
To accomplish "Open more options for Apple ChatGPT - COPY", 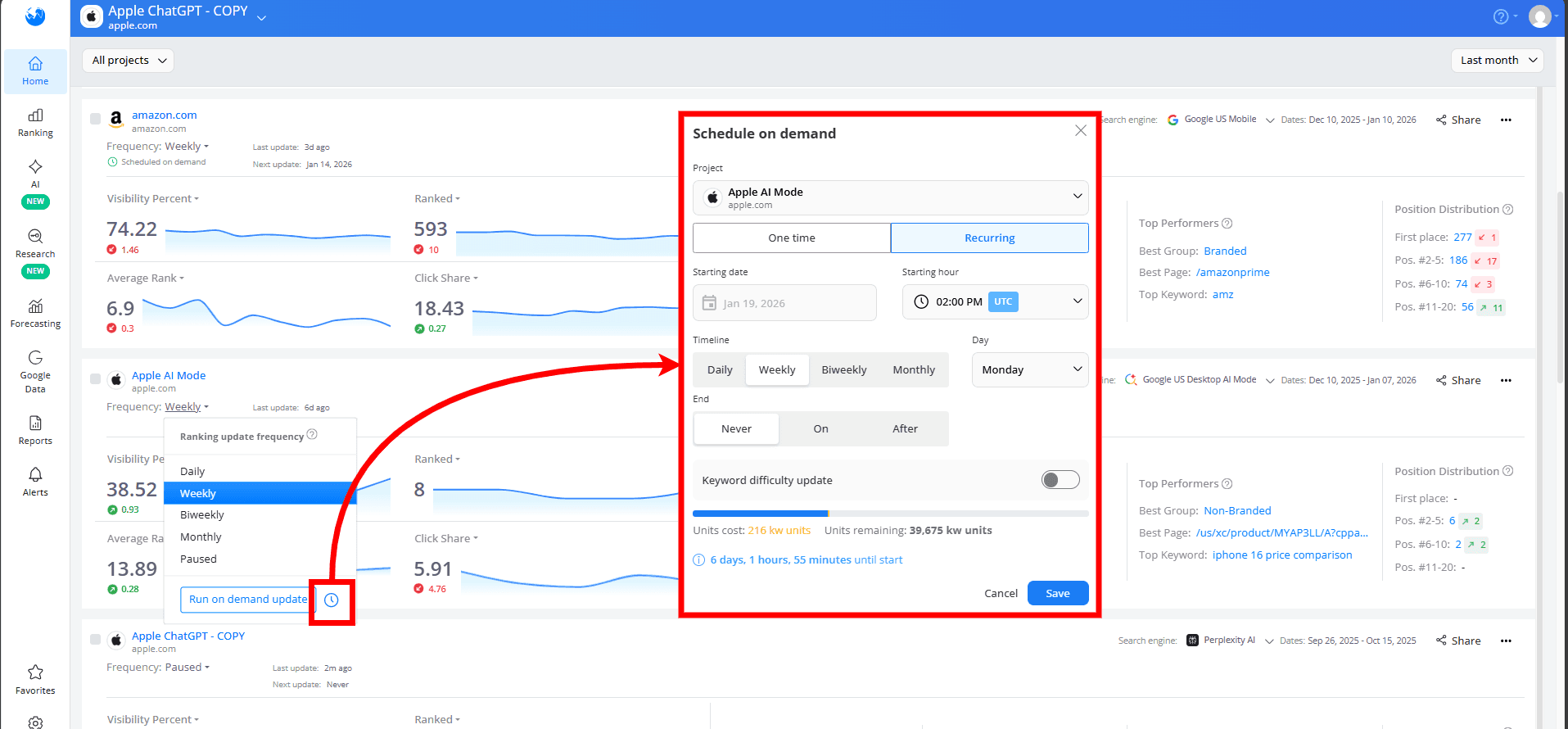I will pyautogui.click(x=1506, y=641).
